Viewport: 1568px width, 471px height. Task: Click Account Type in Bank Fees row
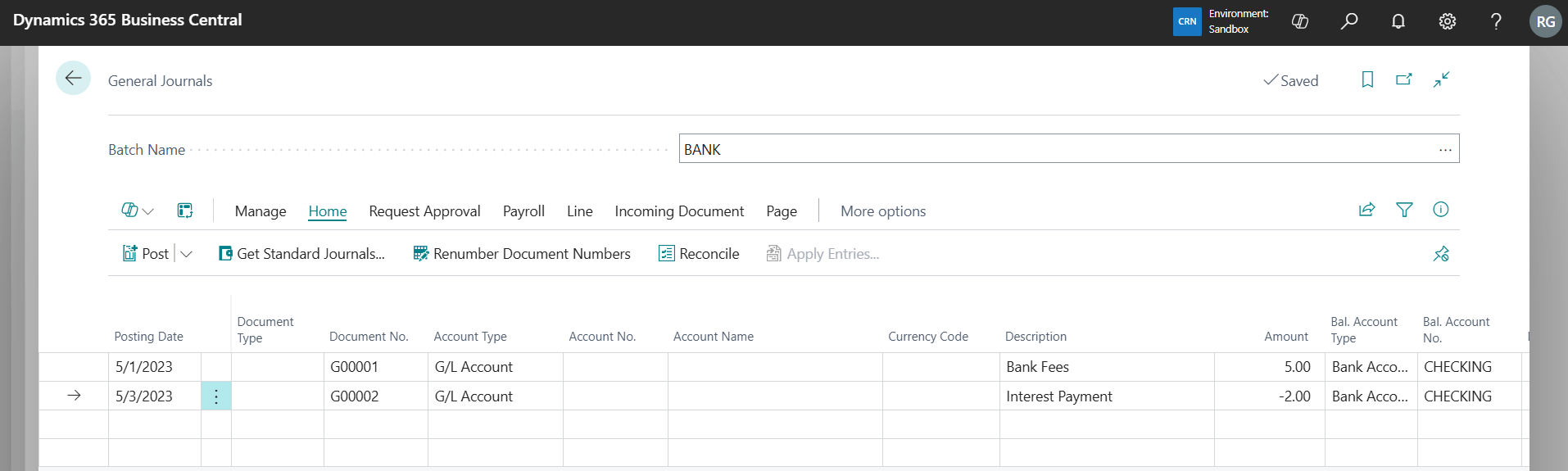coord(496,367)
